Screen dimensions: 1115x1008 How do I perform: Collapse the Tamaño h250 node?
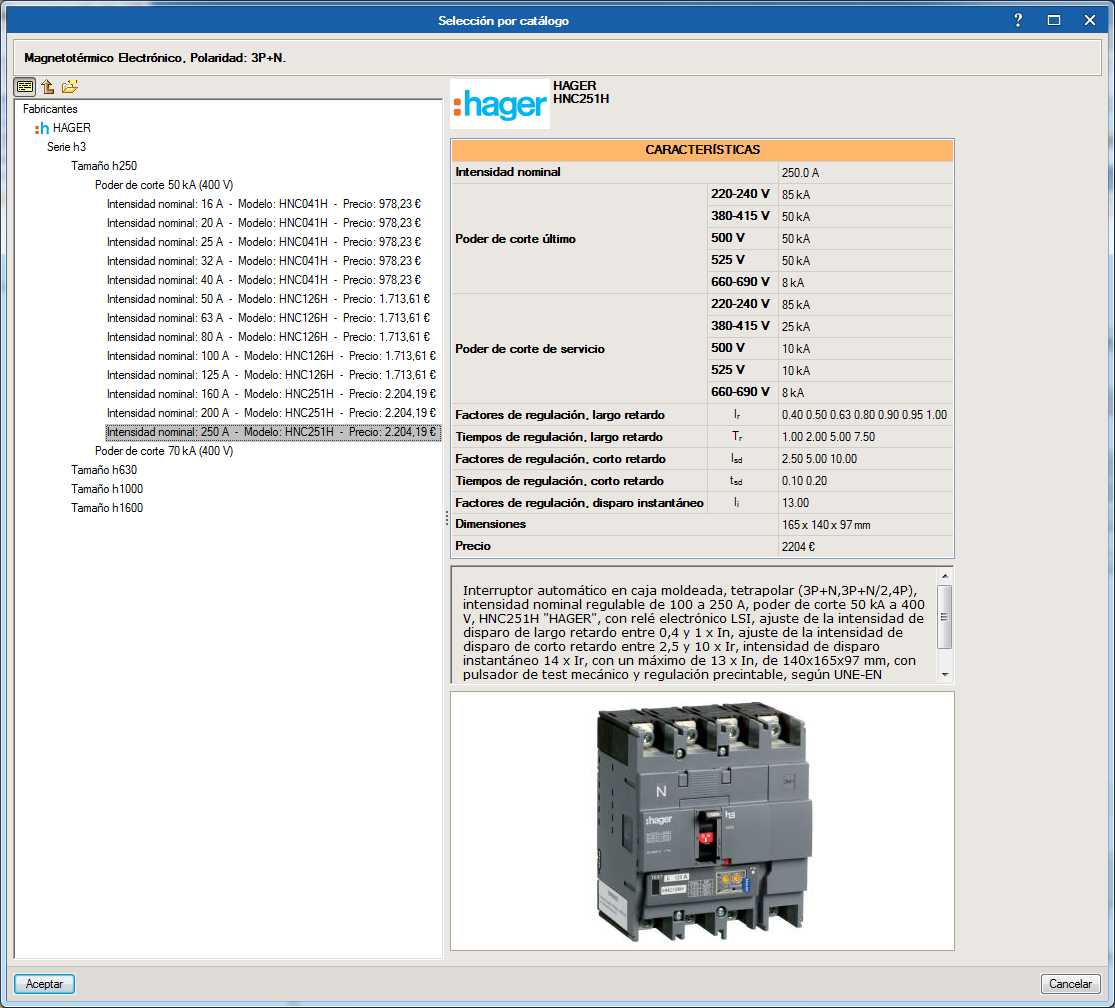[104, 166]
